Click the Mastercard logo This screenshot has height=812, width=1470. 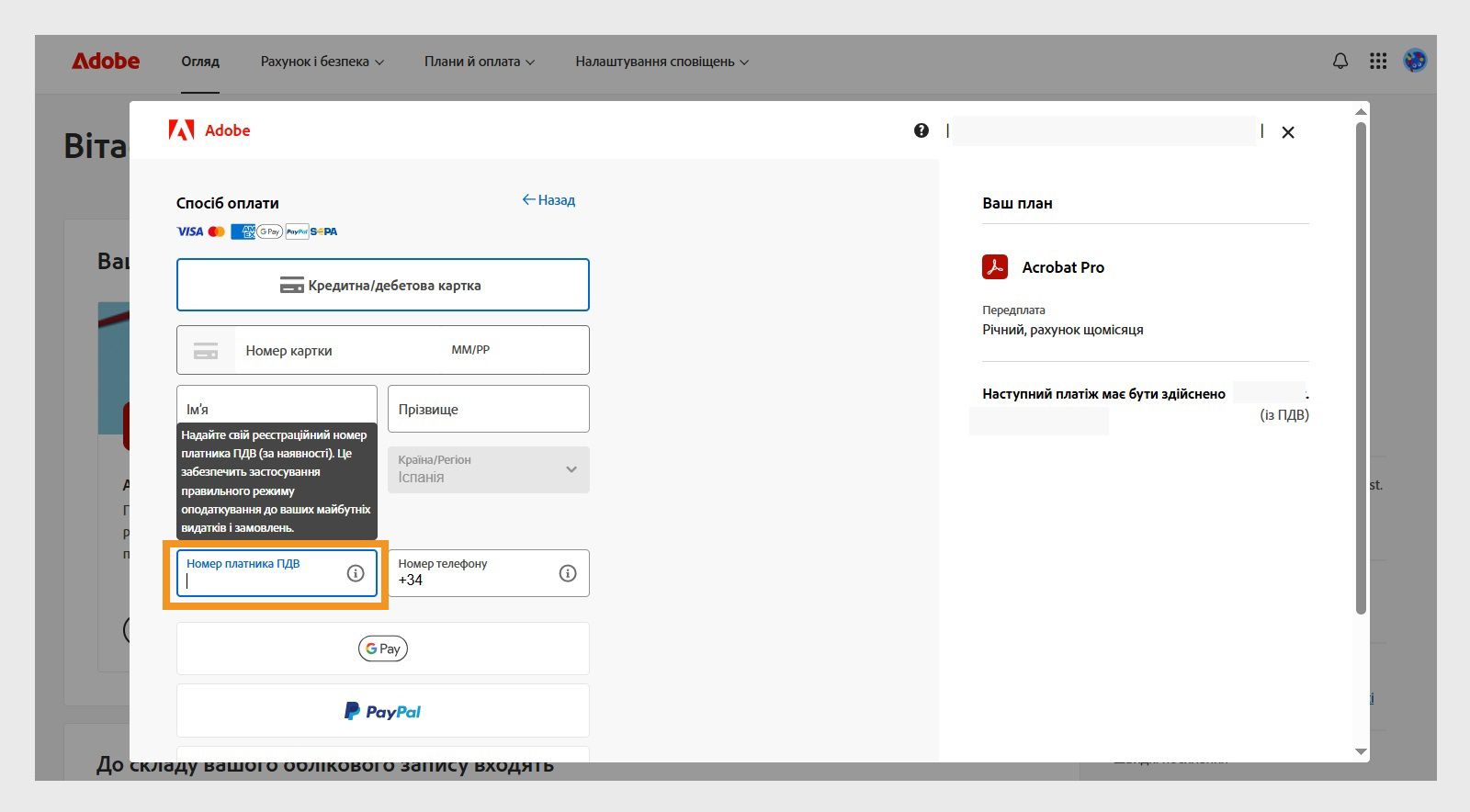(217, 231)
